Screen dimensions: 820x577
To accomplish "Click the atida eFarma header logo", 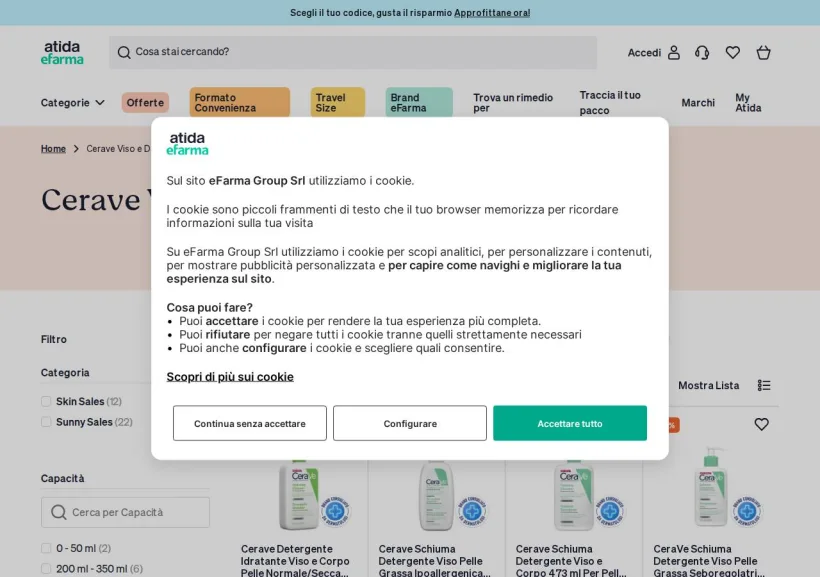I will pyautogui.click(x=62, y=52).
